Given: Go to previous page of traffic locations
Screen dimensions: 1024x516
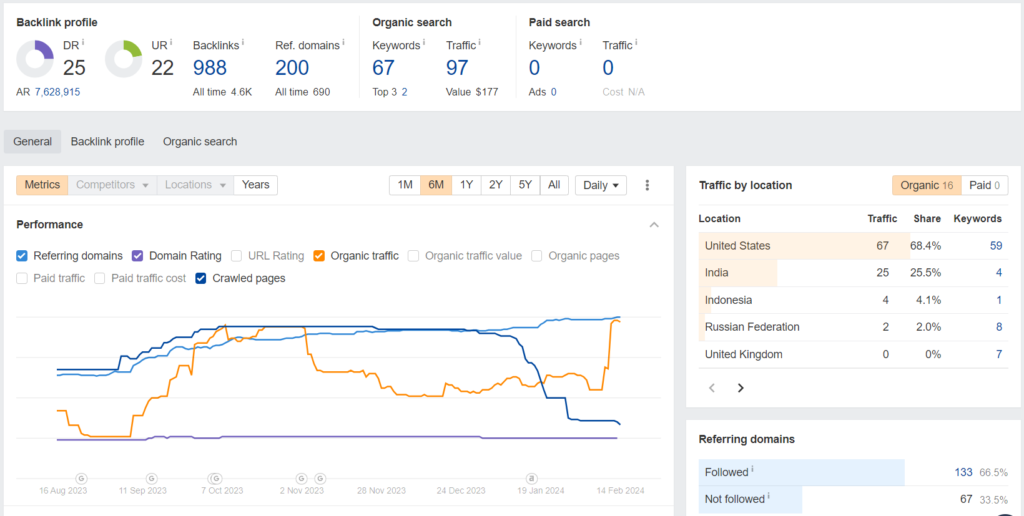Looking at the screenshot, I should pyautogui.click(x=712, y=388).
